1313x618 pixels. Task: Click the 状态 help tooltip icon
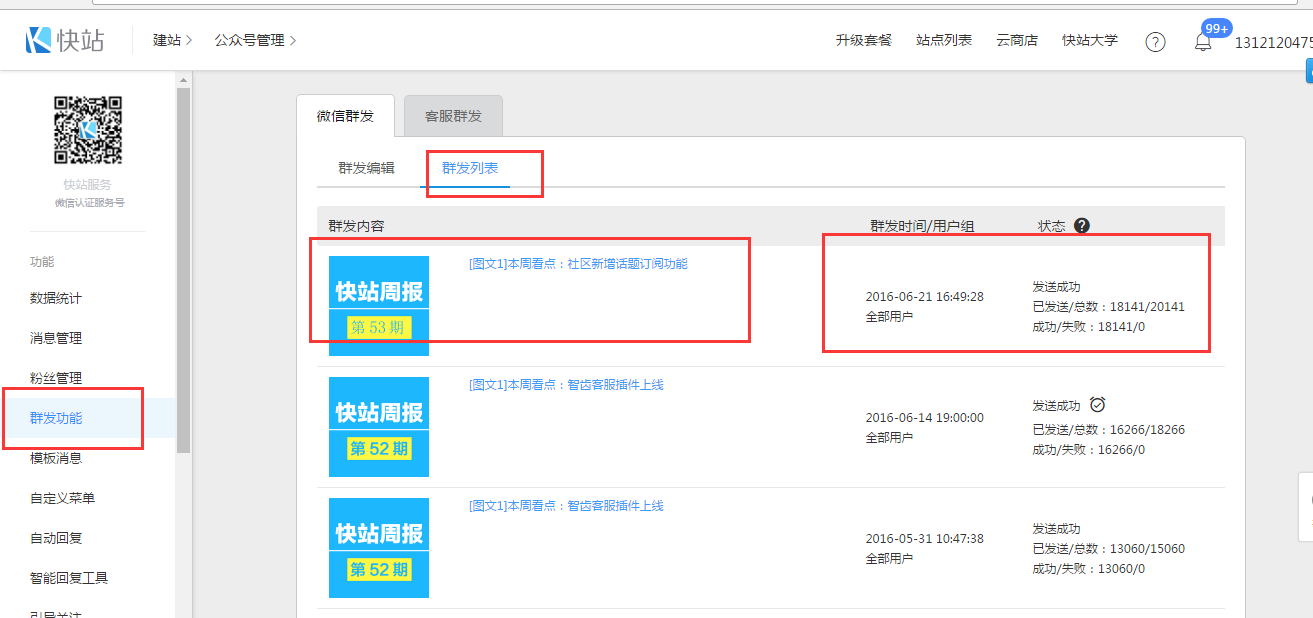point(1081,226)
